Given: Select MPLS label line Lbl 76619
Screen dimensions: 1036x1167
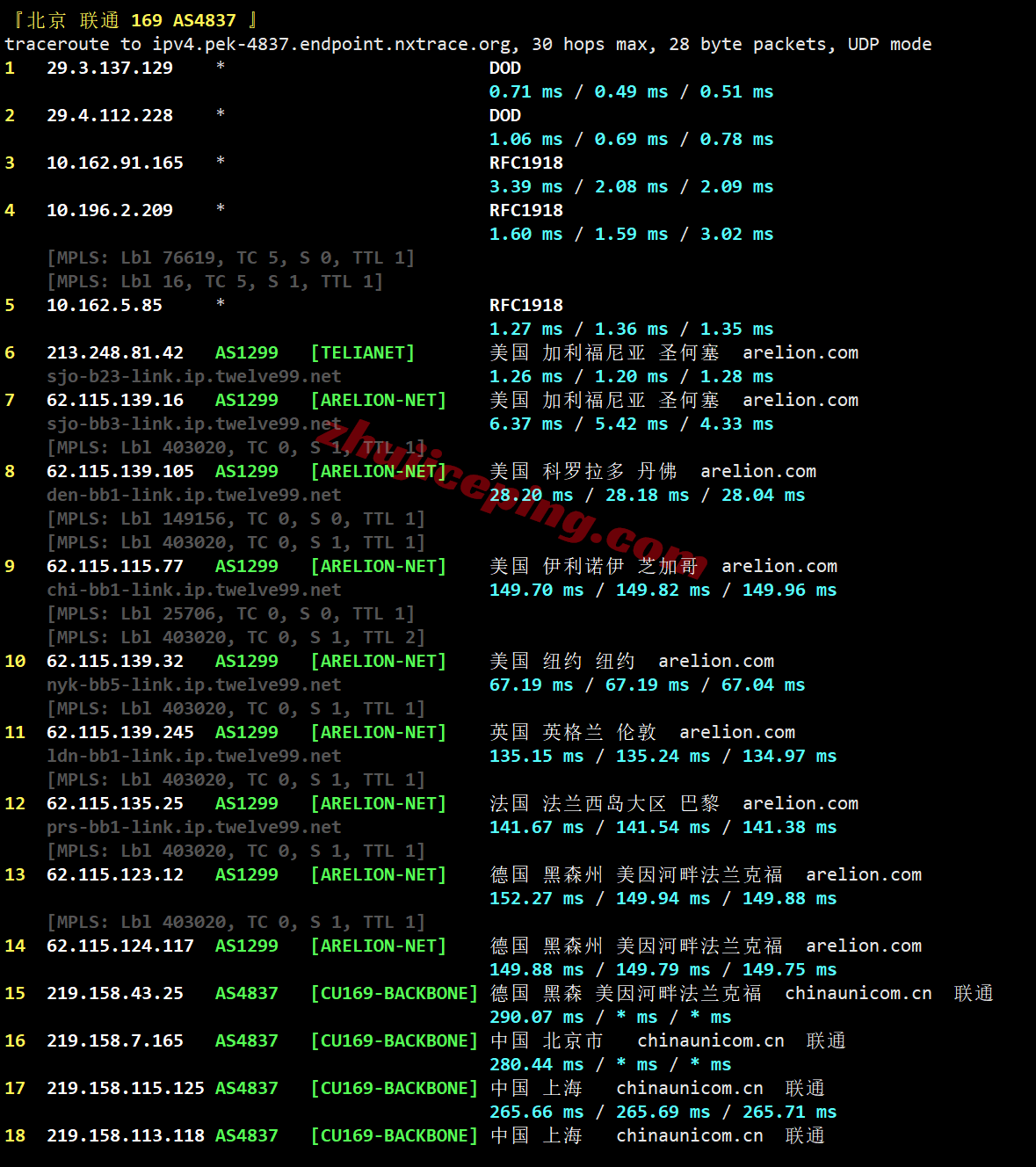Looking at the screenshot, I should 230,257.
